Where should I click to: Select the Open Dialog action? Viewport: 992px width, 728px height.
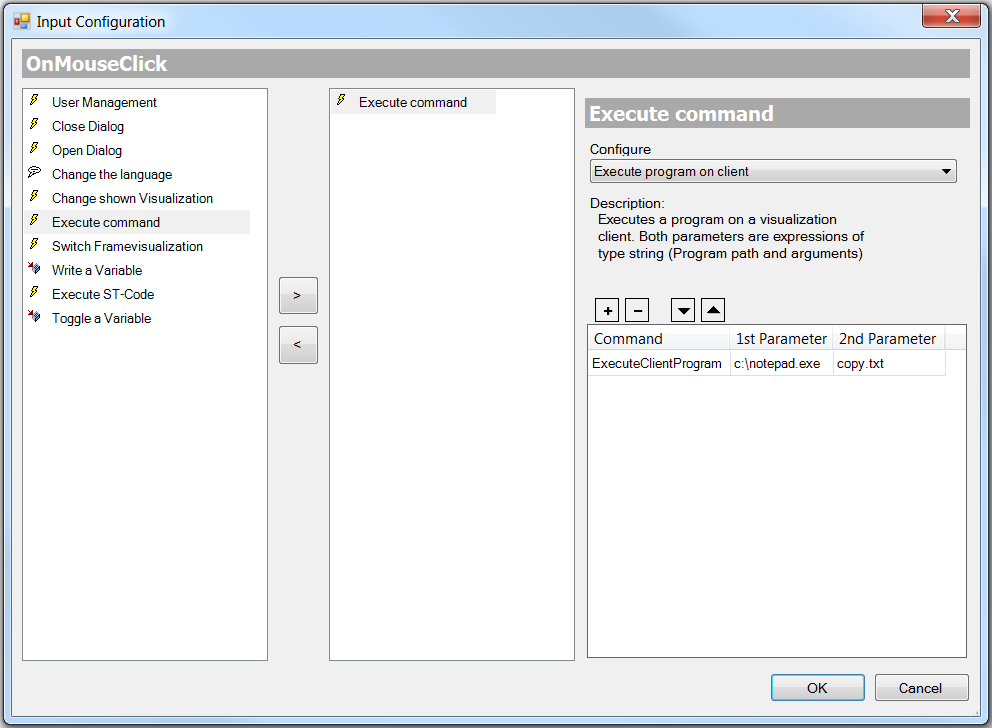[x=88, y=150]
